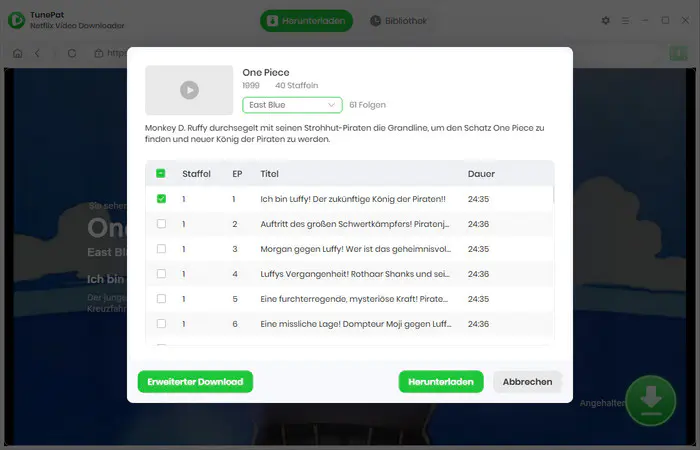
Task: Click the Erweiterter Download button
Action: point(195,382)
